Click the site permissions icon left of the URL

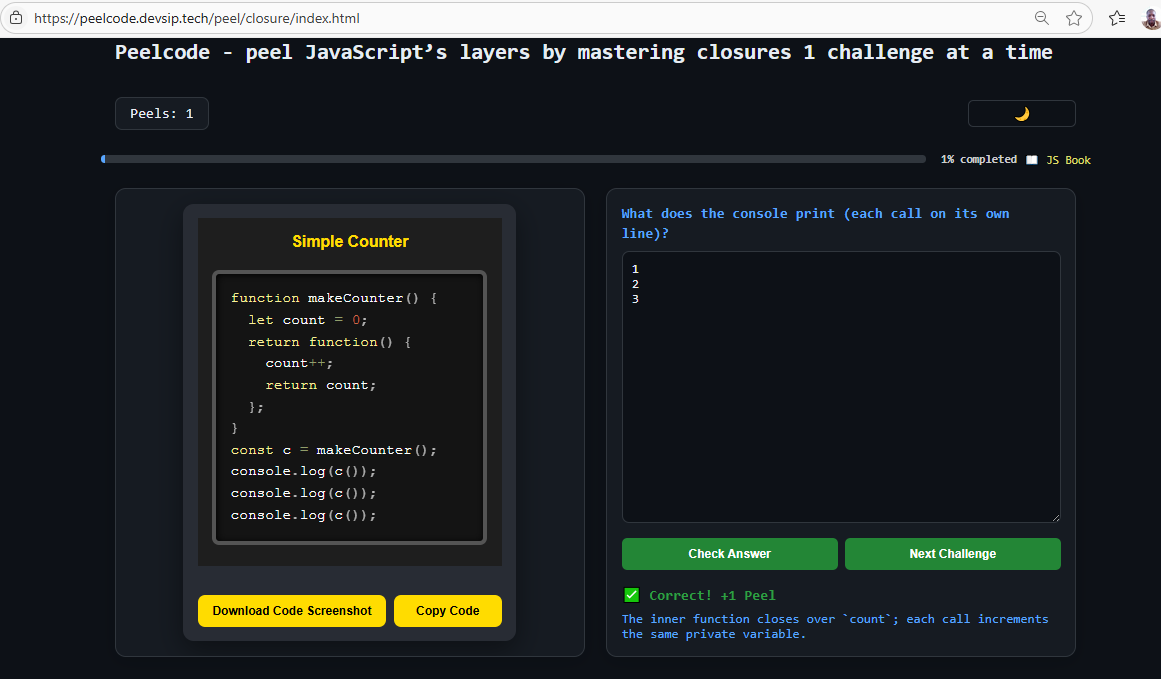(14, 18)
